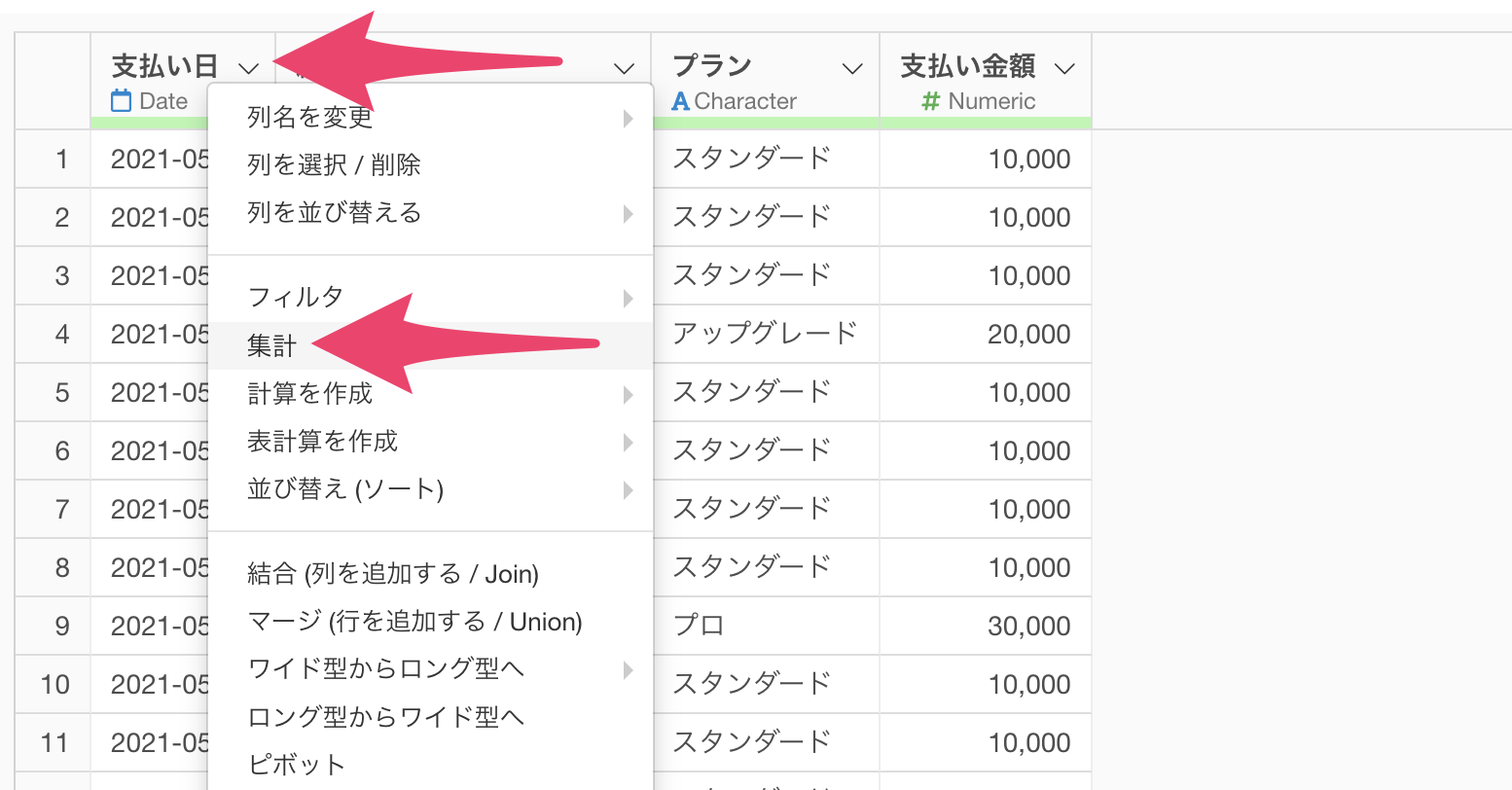Click the Numeric hash icon under 支払い金額
Viewport: 1512px width, 790px height.
(931, 101)
